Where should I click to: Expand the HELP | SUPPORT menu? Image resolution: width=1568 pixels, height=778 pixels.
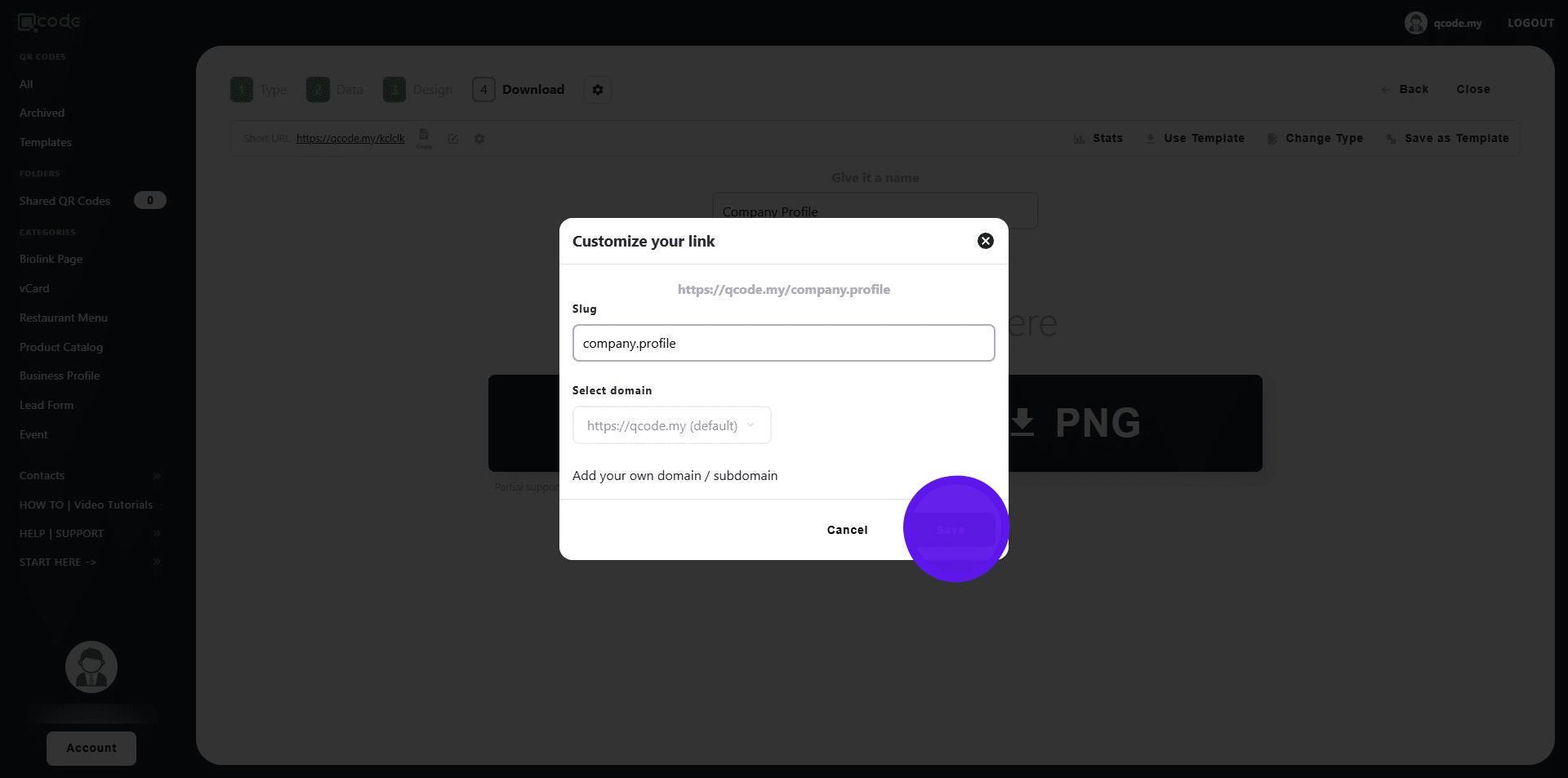(90, 534)
